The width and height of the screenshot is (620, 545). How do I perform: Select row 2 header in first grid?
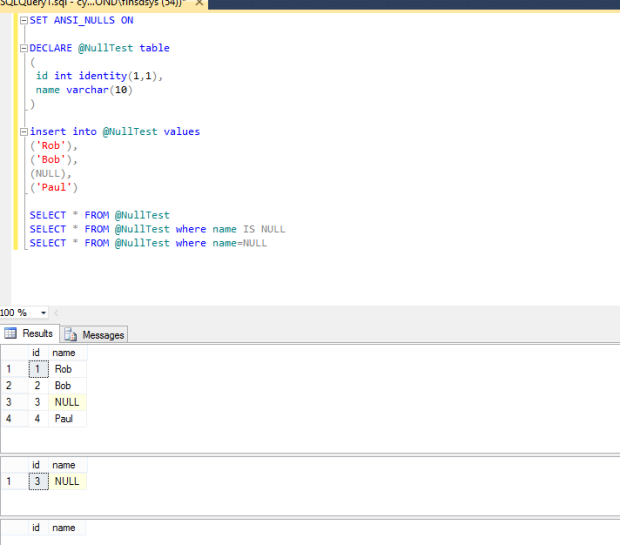[x=9, y=385]
